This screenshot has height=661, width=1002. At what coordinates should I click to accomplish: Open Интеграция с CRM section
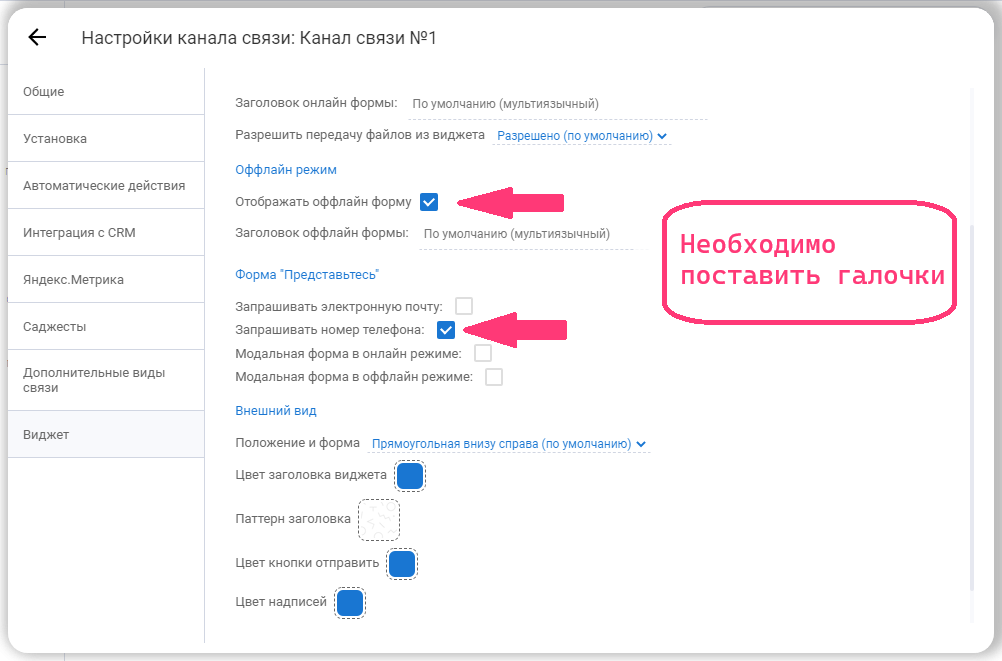click(79, 233)
